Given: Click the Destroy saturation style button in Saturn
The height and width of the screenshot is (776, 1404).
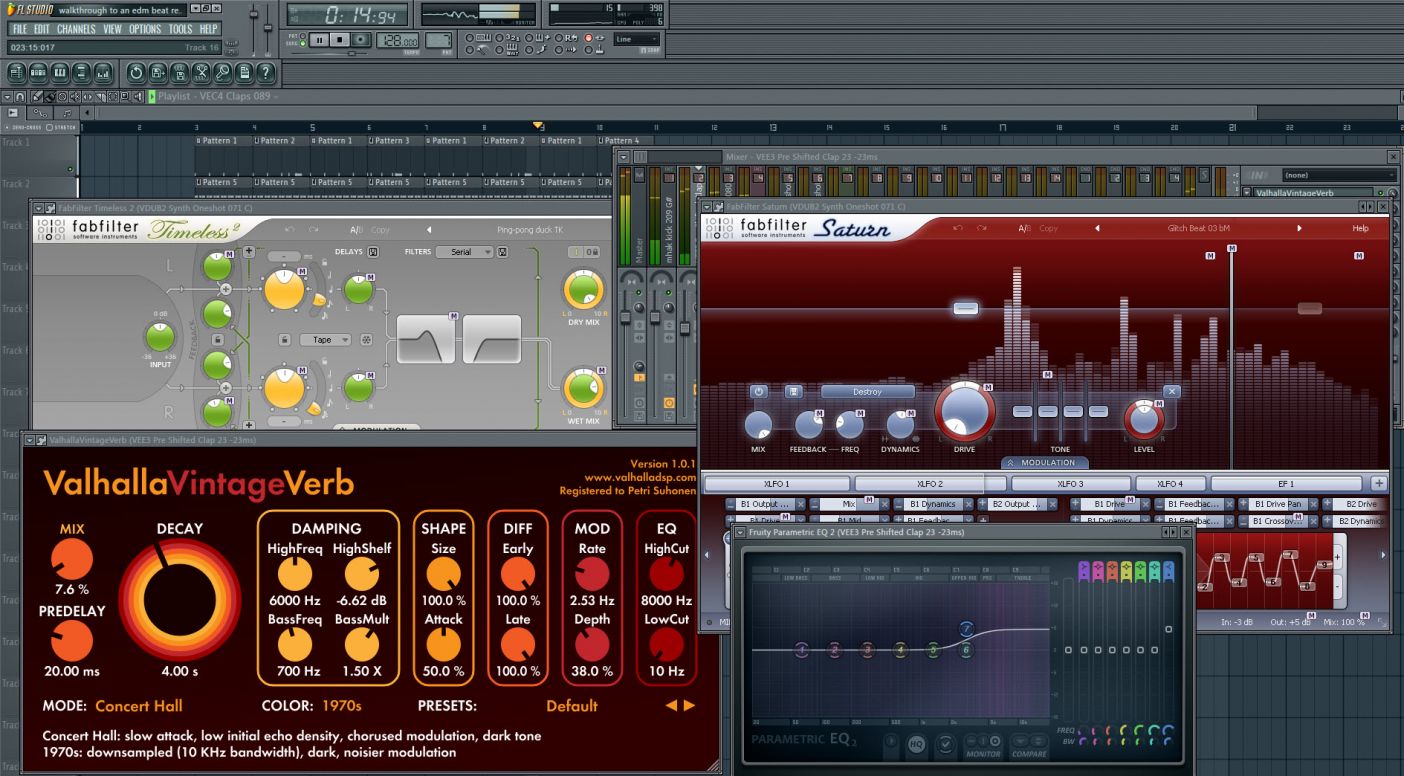Looking at the screenshot, I should point(867,392).
